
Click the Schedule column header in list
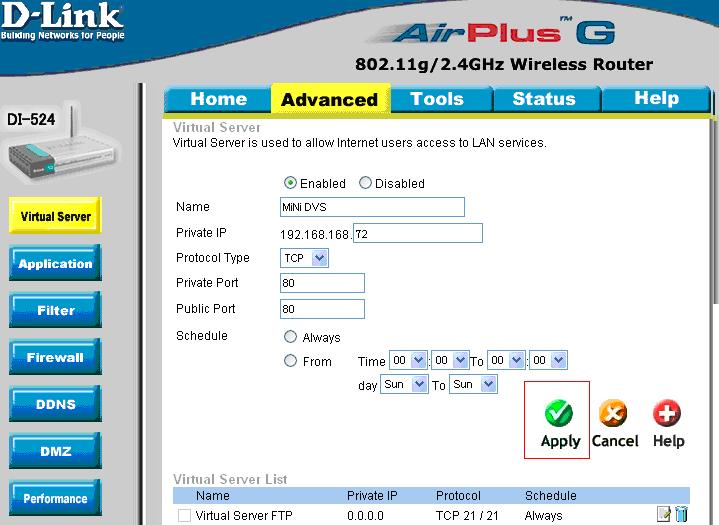tap(550, 496)
